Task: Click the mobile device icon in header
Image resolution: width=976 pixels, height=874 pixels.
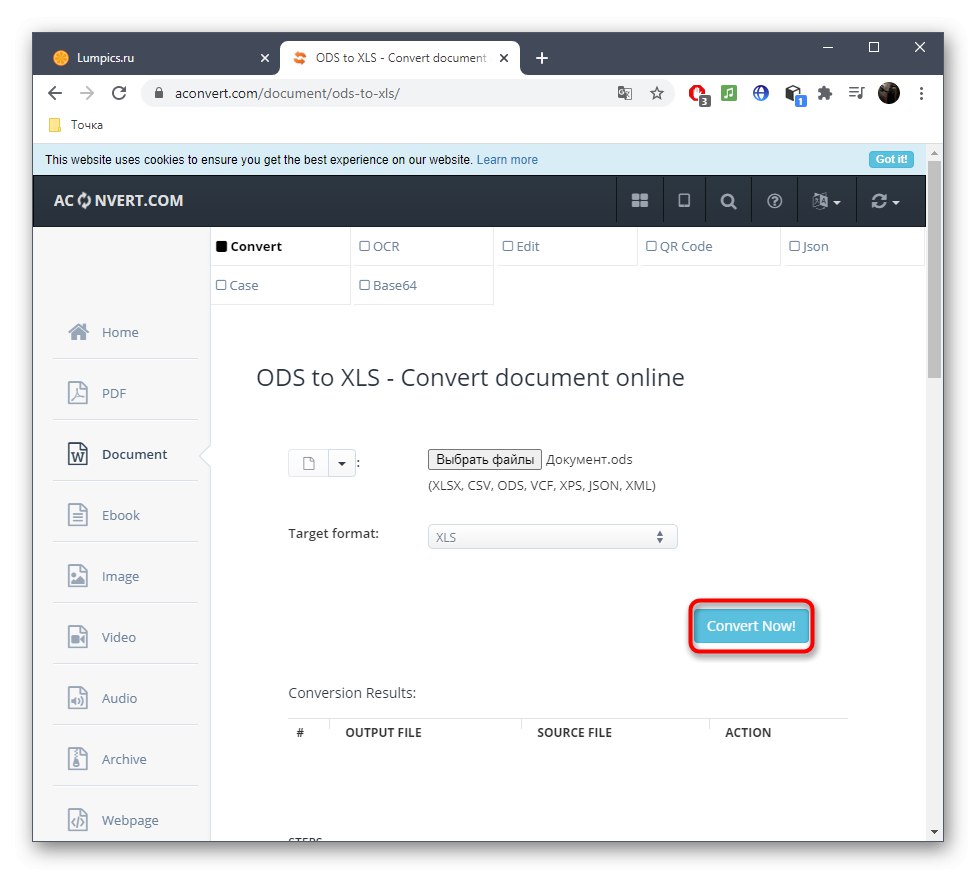Action: pos(684,200)
